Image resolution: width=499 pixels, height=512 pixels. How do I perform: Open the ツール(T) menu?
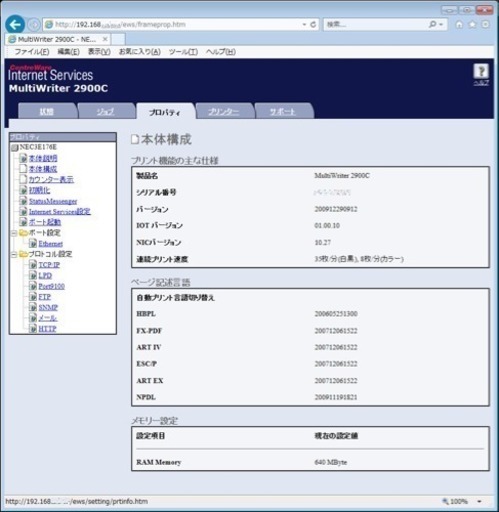coord(183,52)
